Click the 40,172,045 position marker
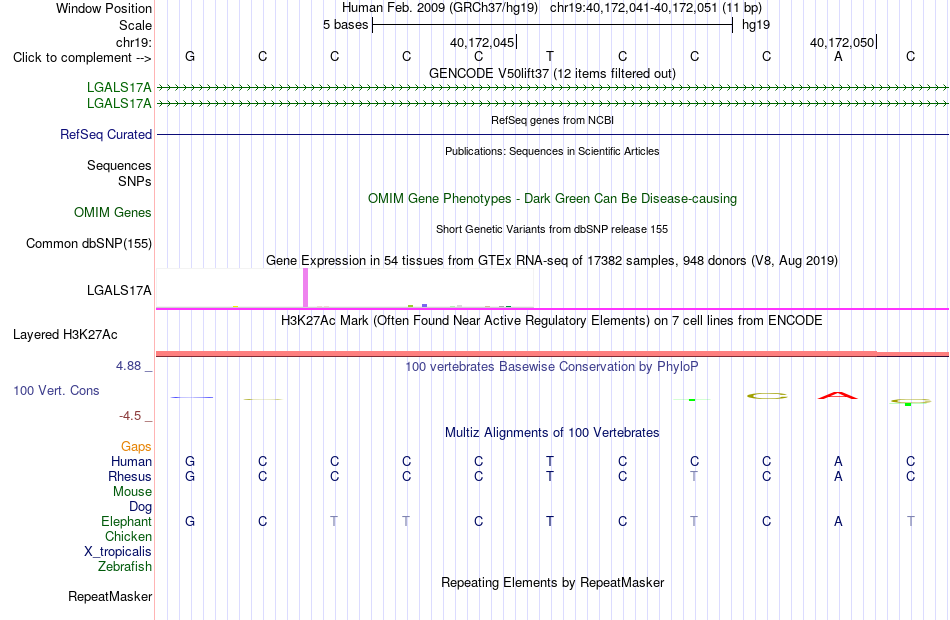950x620 pixels. click(x=483, y=42)
